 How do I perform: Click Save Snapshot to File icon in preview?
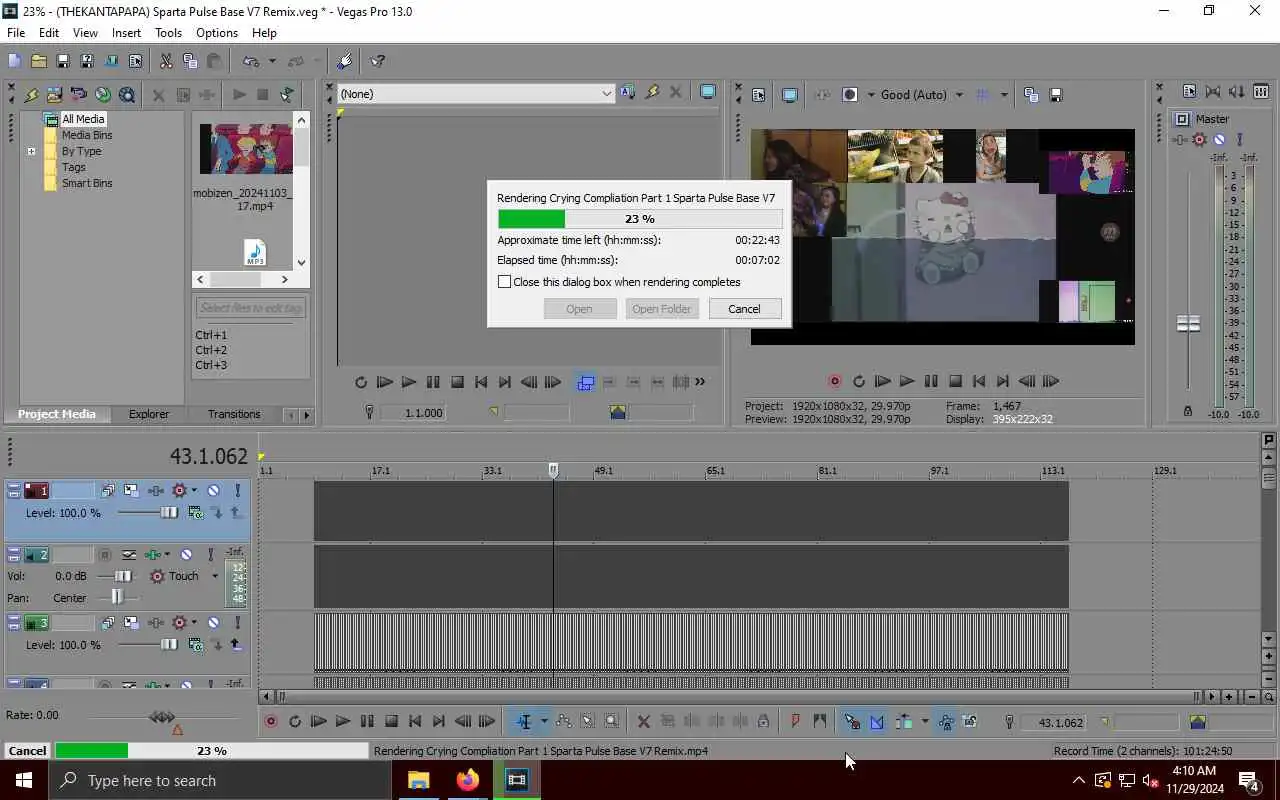coord(1055,95)
